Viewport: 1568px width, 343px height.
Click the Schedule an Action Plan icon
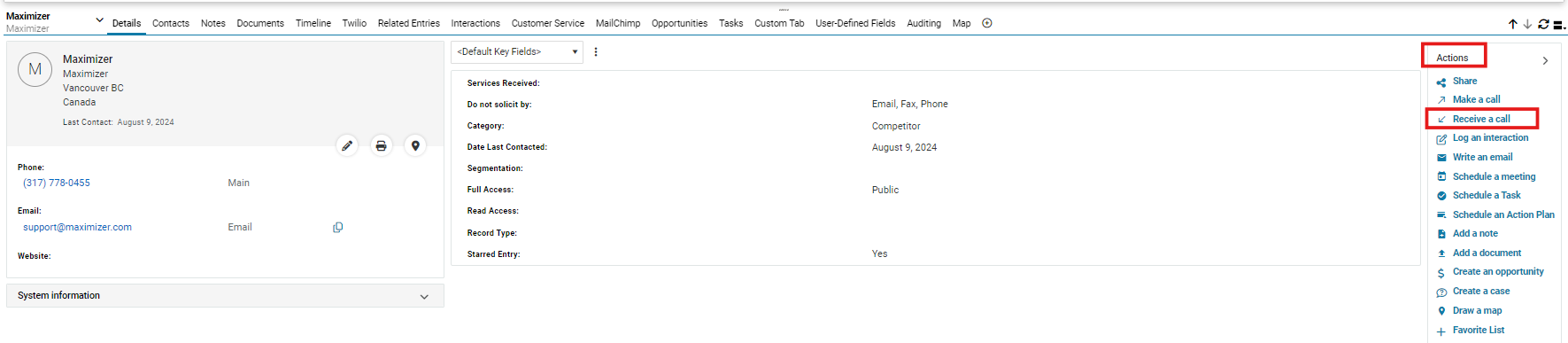pyautogui.click(x=1441, y=215)
